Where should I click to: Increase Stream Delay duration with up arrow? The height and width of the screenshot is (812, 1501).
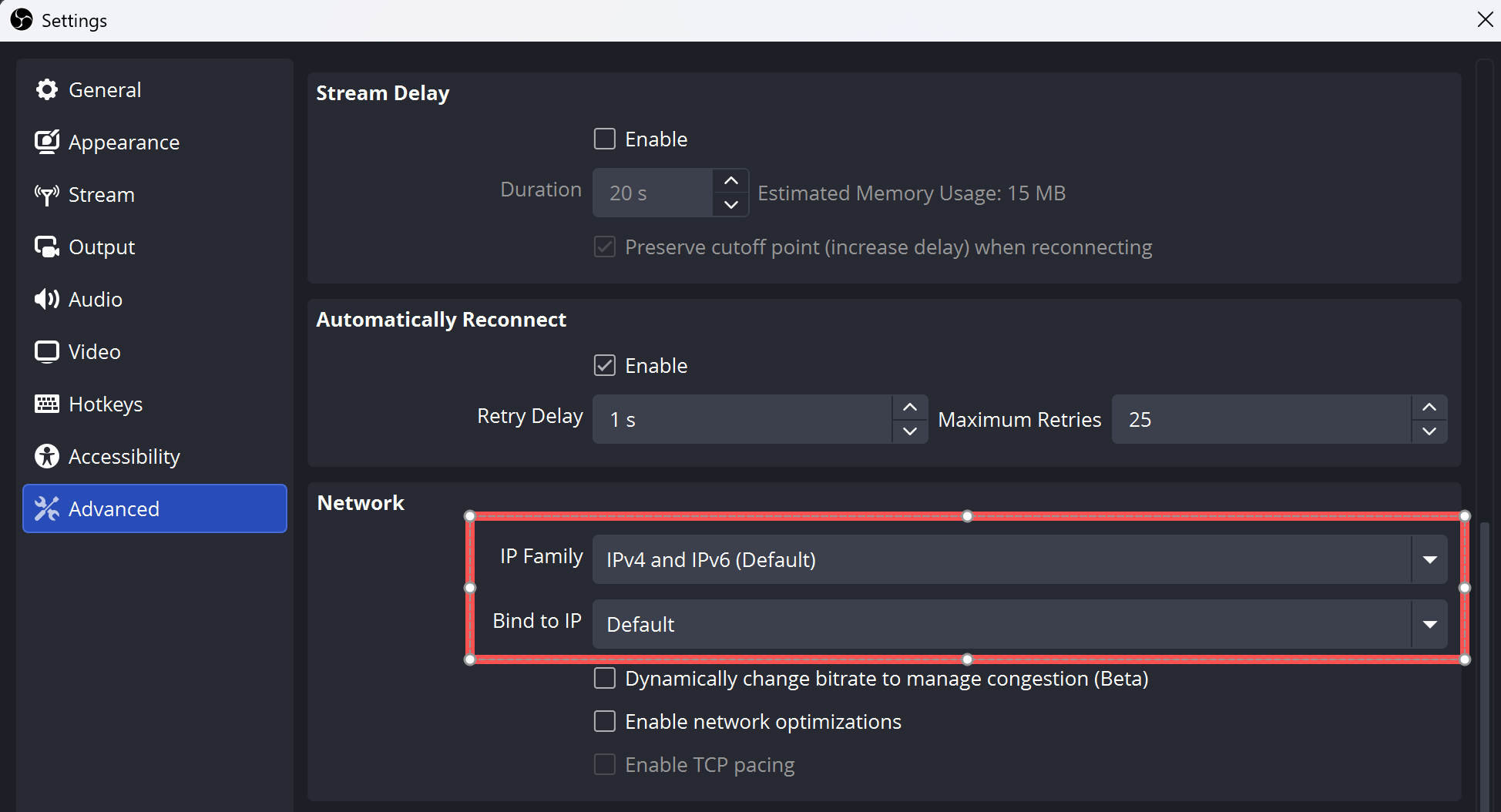731,180
